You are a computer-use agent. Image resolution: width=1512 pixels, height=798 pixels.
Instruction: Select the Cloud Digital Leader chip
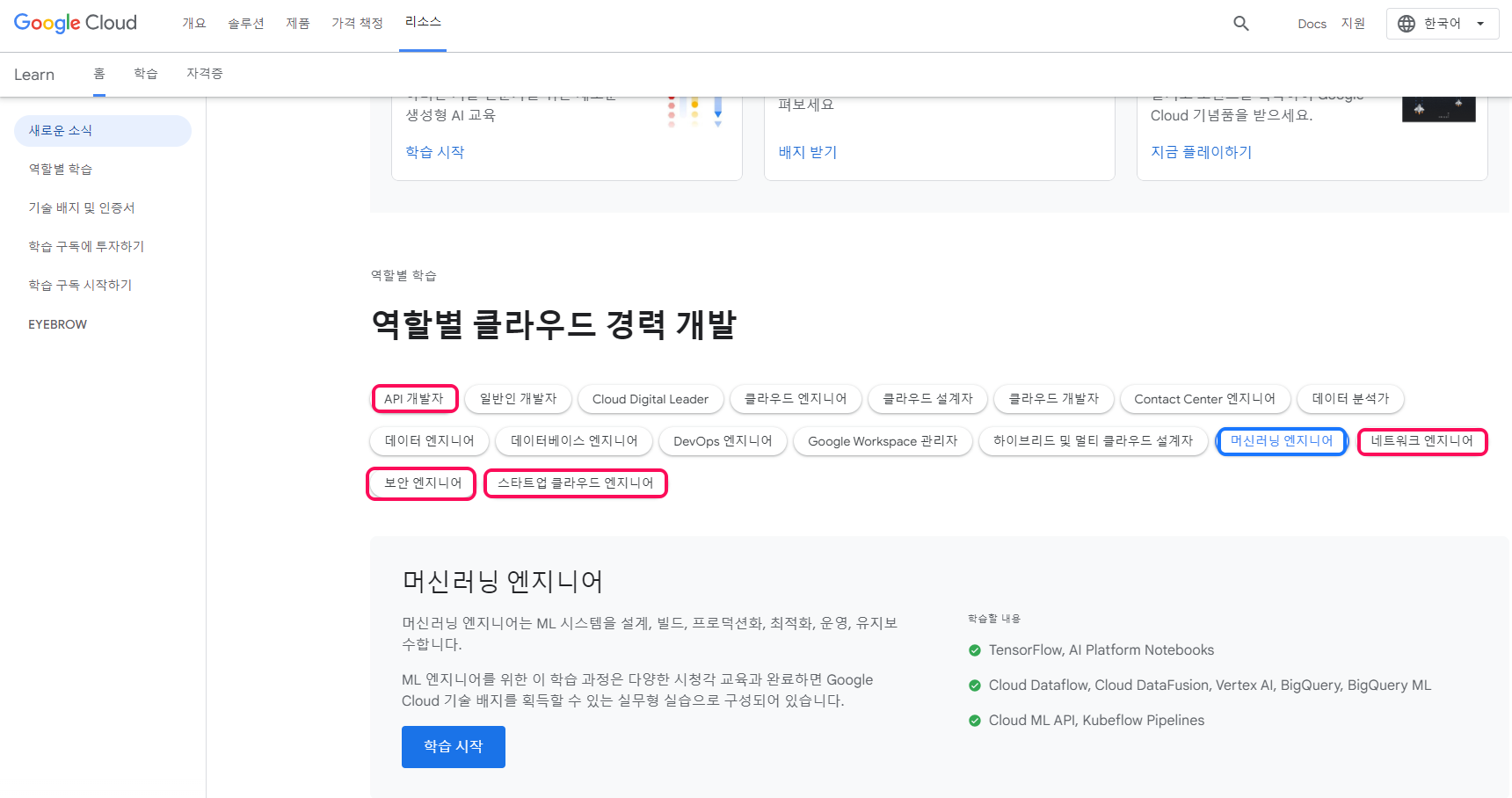click(651, 399)
